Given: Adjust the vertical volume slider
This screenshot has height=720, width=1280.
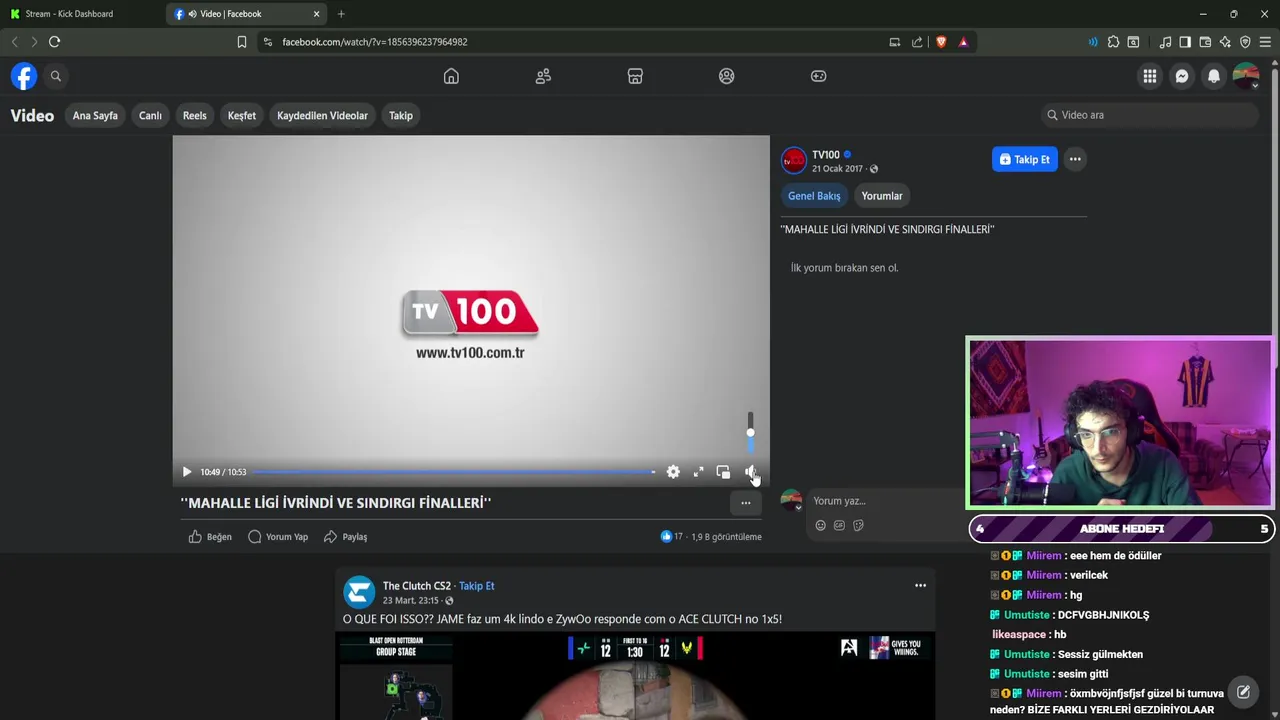Looking at the screenshot, I should 750,433.
